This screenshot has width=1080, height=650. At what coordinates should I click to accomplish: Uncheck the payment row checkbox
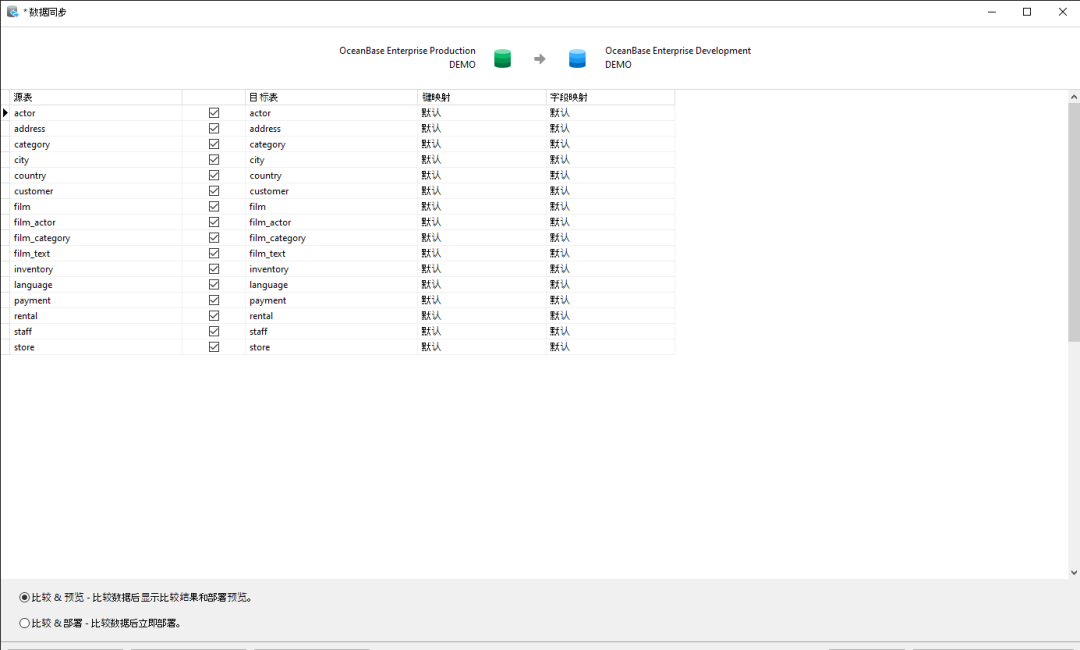[x=214, y=300]
